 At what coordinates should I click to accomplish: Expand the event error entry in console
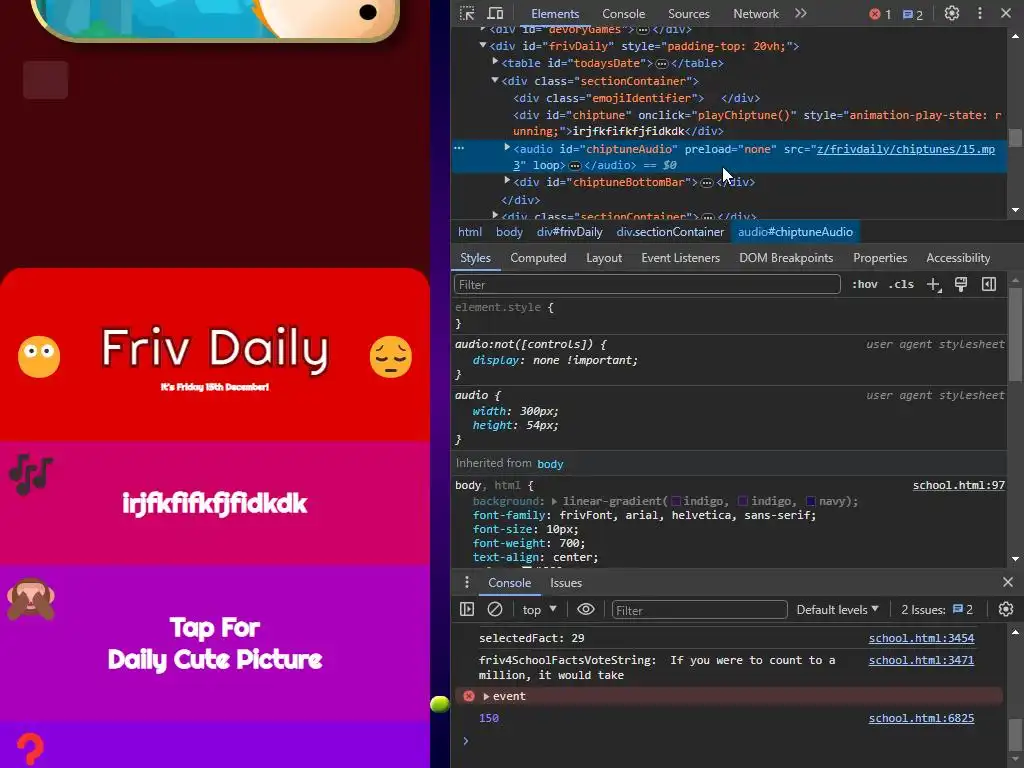[486, 697]
